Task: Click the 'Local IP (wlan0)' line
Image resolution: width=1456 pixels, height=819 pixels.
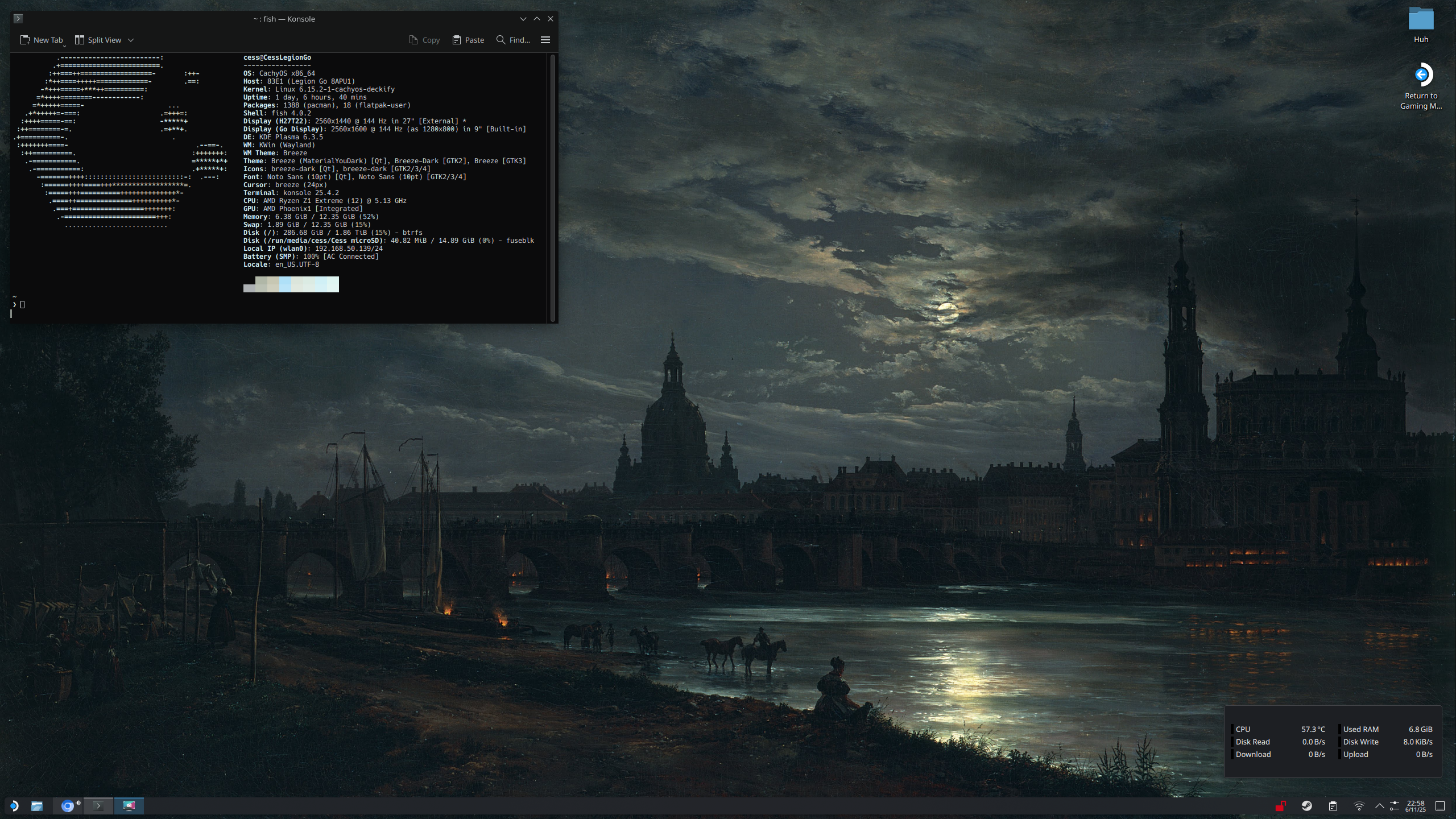Action: 313,249
